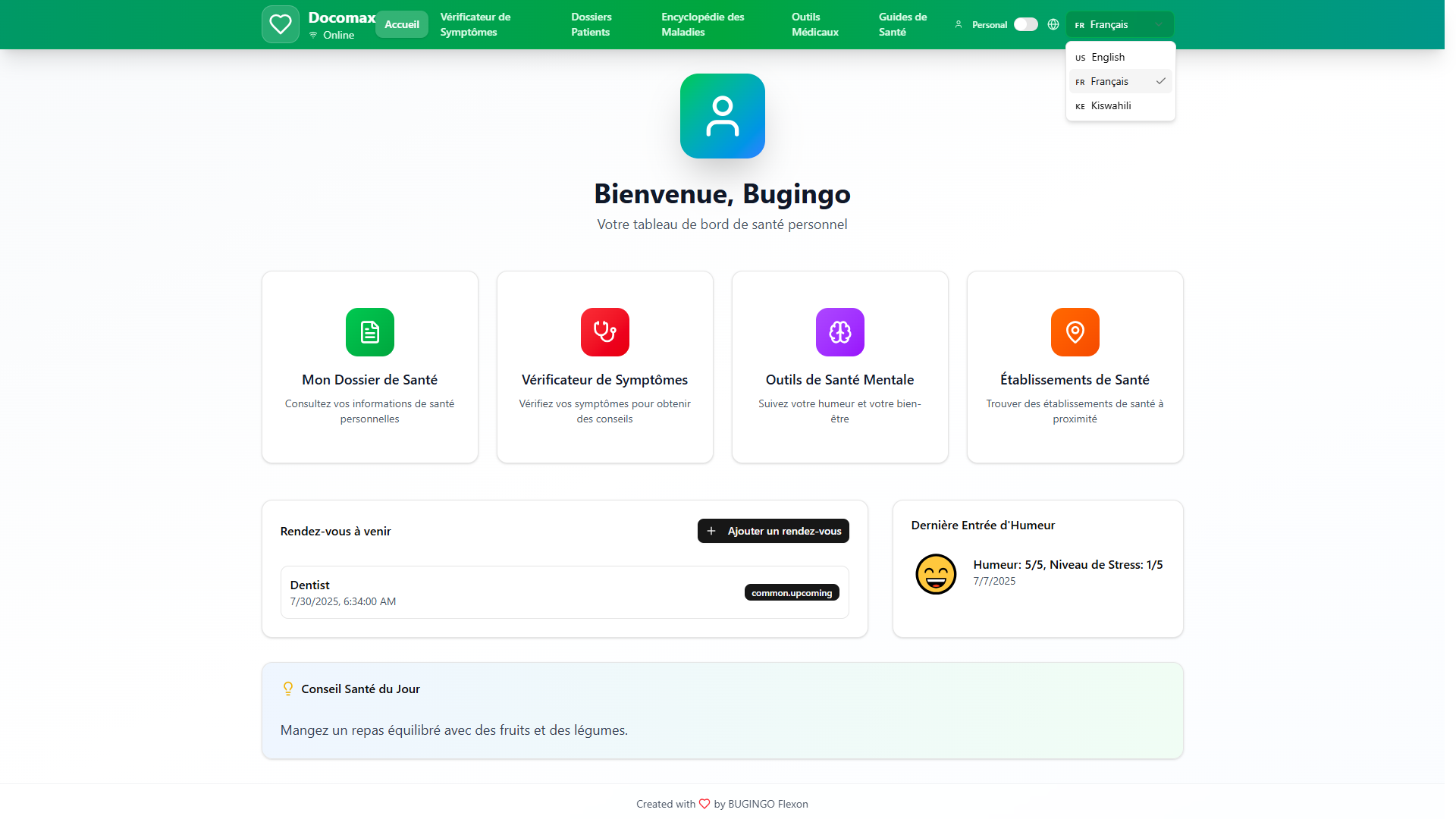The width and height of the screenshot is (1456, 819).
Task: Click the large user profile avatar icon
Action: click(722, 116)
